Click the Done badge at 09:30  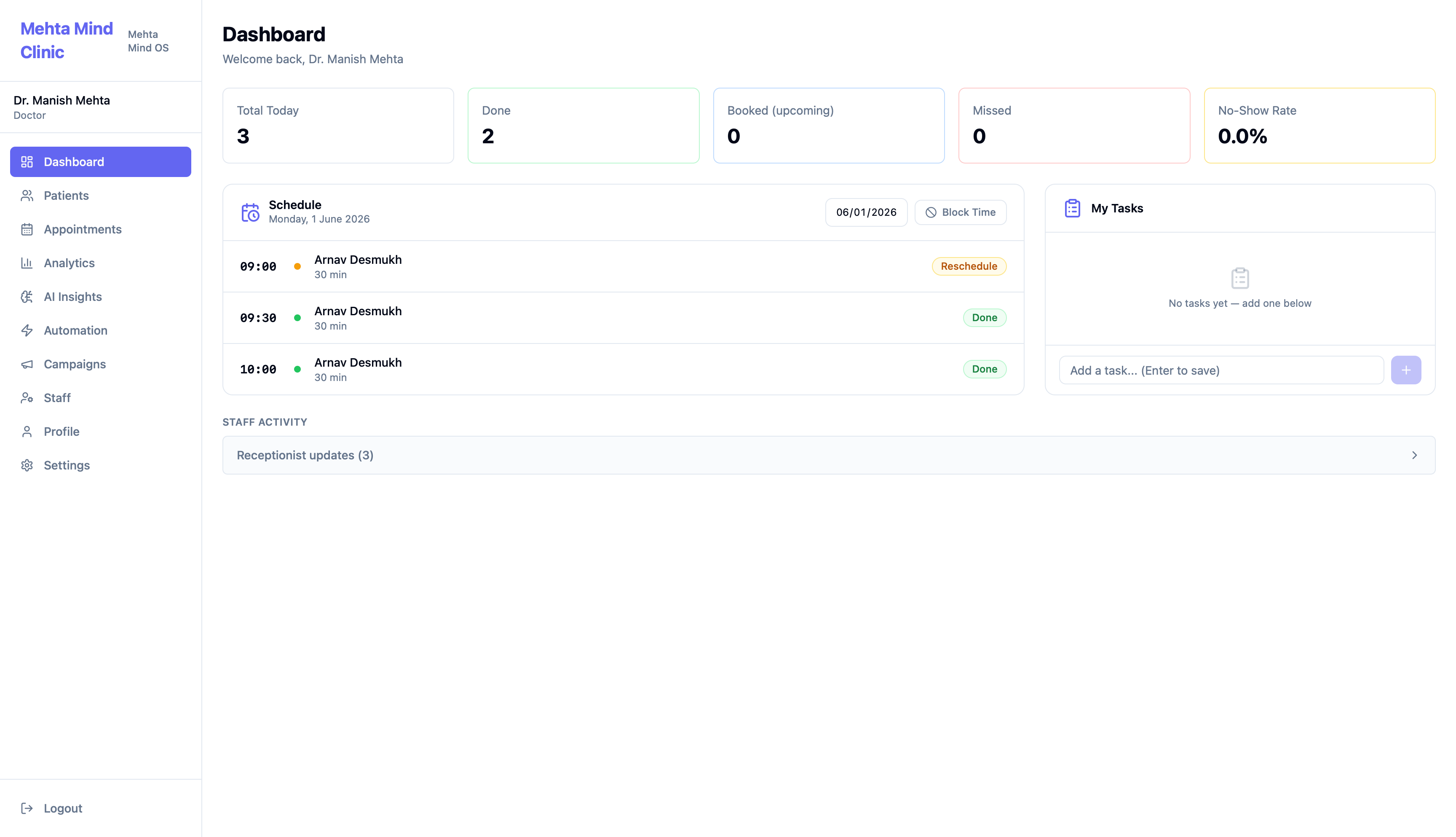[x=984, y=318]
